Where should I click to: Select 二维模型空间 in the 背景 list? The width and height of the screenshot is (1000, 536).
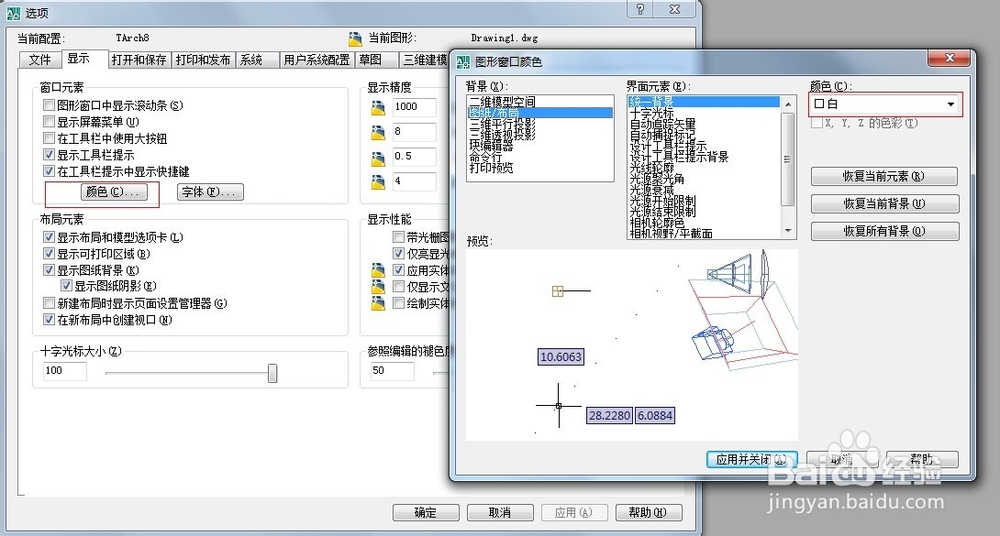tap(502, 102)
